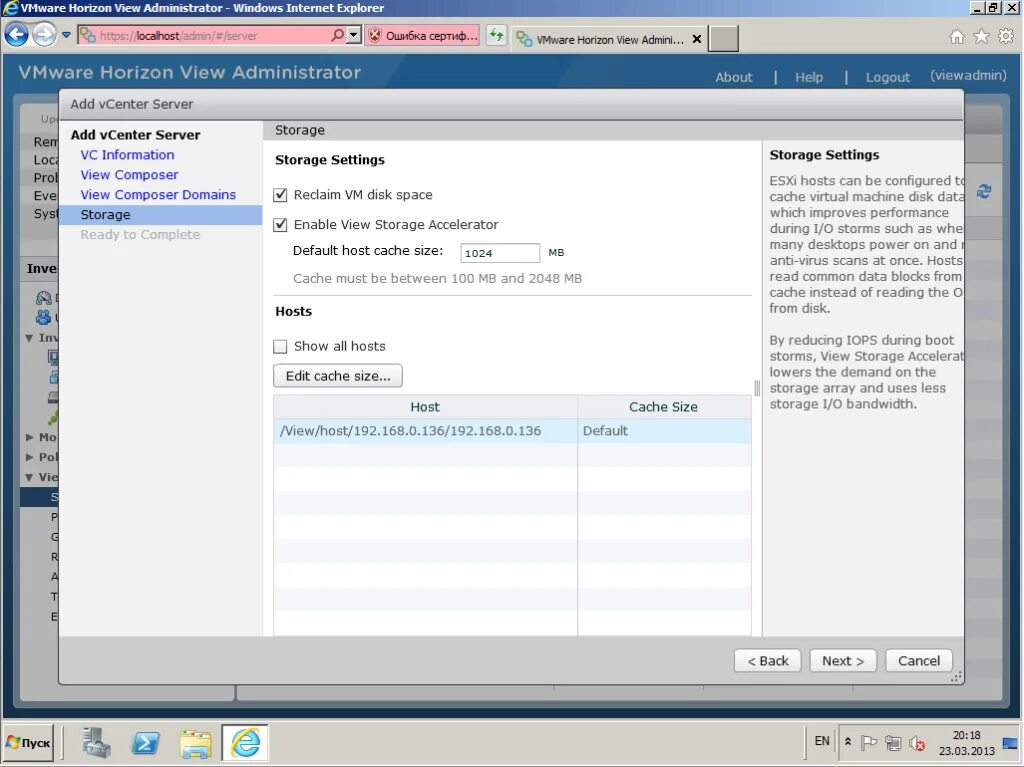Click the browser Home icon
Image resolution: width=1024 pixels, height=767 pixels.
957,37
